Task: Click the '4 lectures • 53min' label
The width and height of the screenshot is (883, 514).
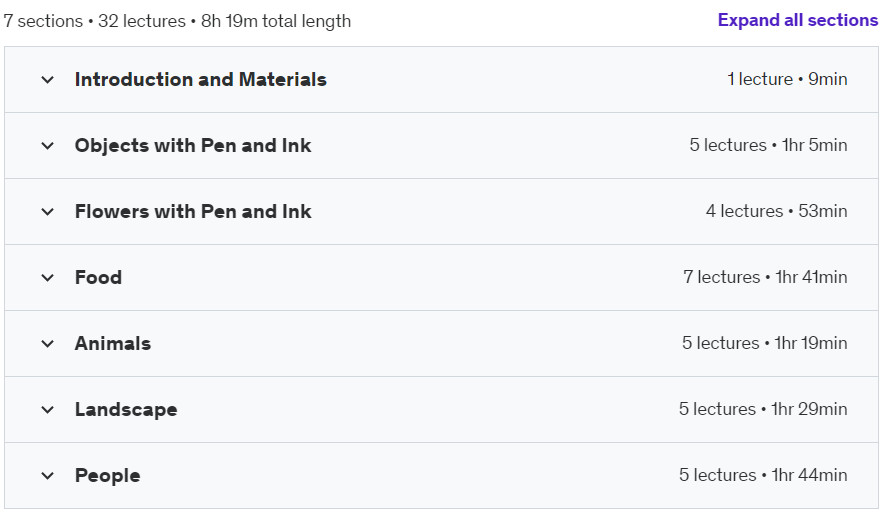Action: 776,211
